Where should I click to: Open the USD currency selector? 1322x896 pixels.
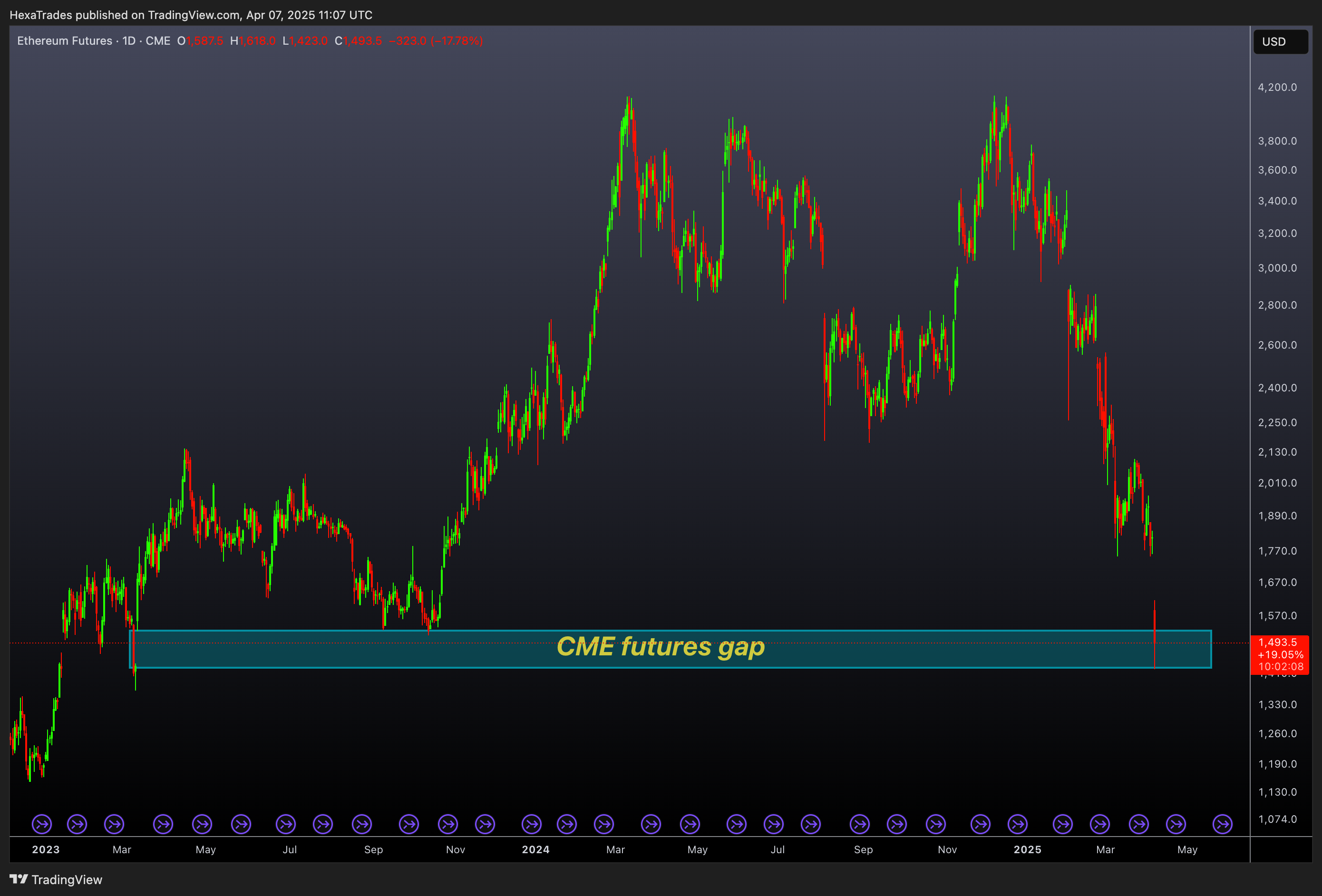(x=1281, y=41)
